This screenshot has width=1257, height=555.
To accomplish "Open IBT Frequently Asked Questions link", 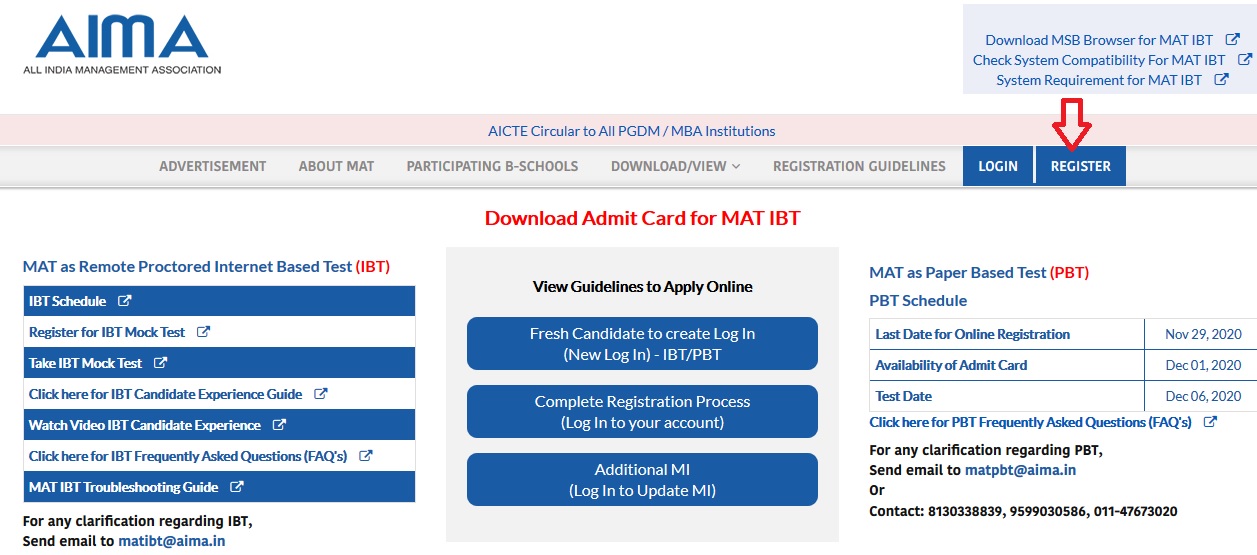I will pos(188,456).
